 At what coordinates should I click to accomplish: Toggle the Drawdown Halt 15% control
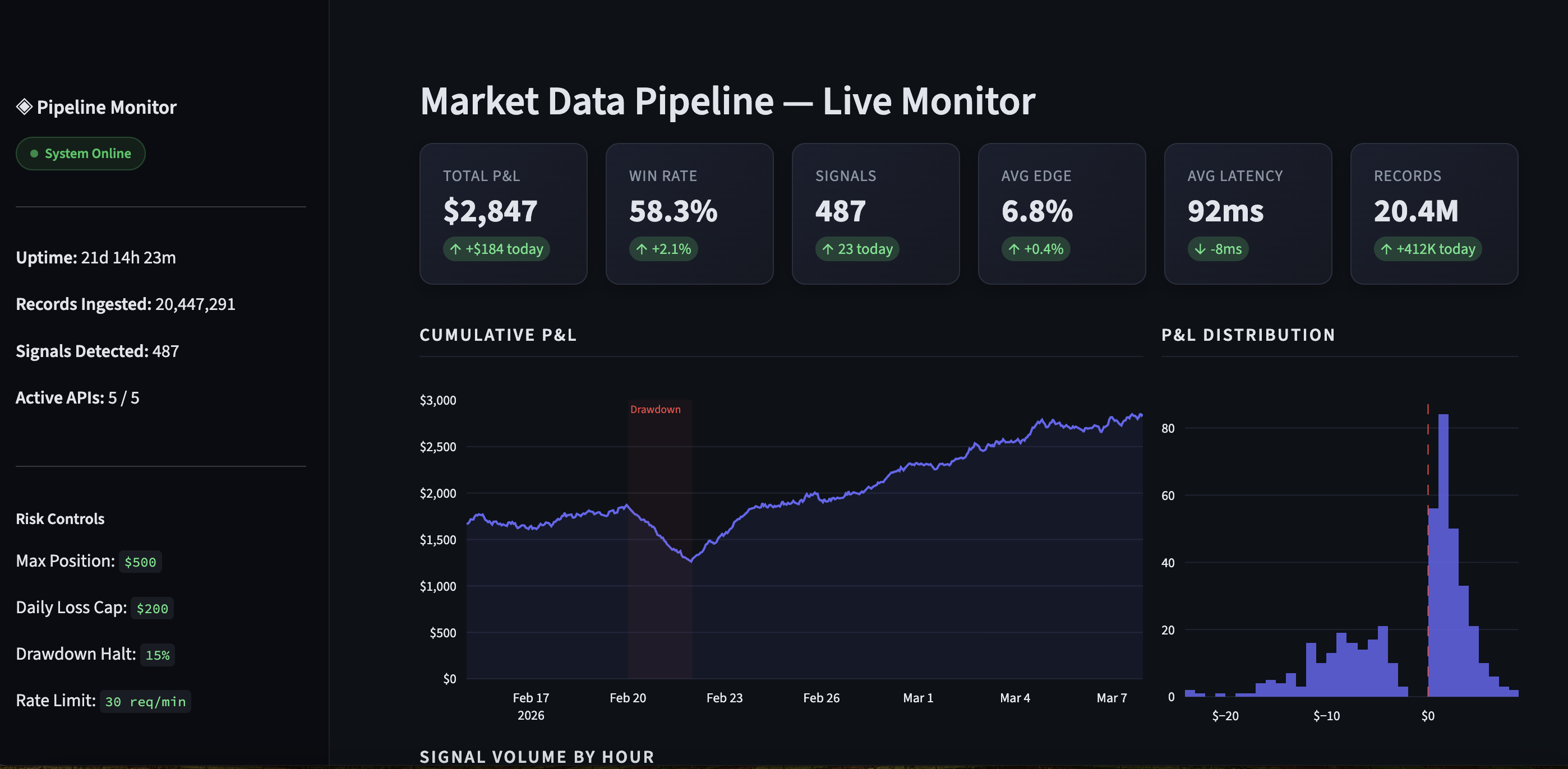[158, 655]
